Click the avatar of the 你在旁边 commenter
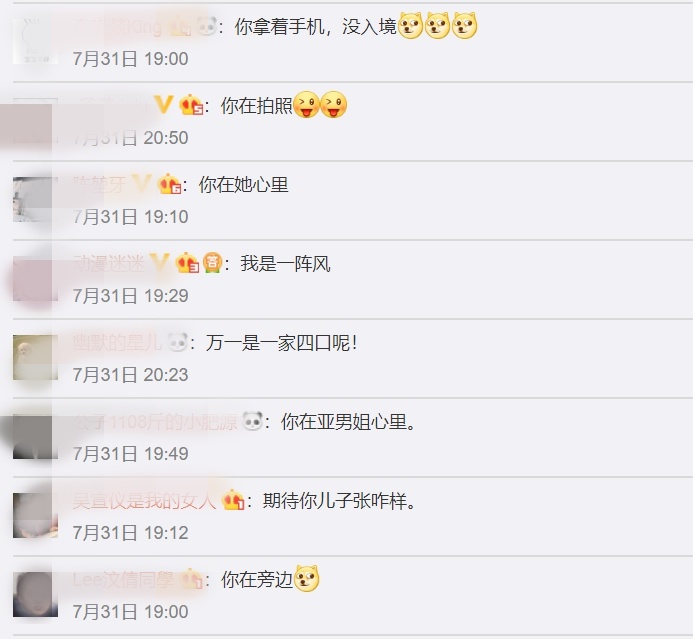693x639 pixels. 35,594
